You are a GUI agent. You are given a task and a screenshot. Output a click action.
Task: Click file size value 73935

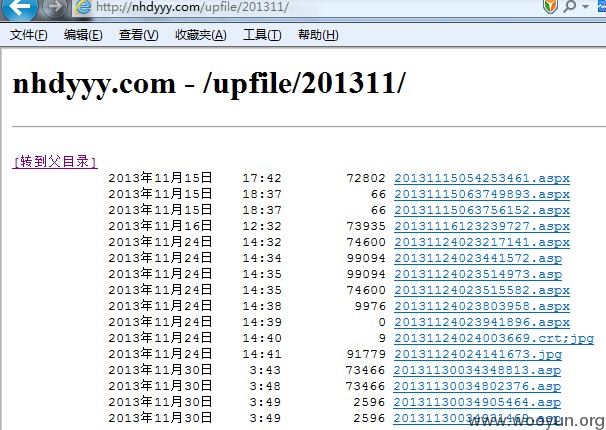pyautogui.click(x=366, y=226)
